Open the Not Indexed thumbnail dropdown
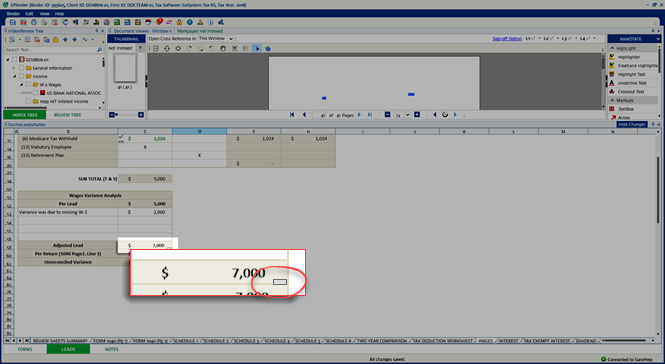The image size is (665, 364). [x=140, y=48]
